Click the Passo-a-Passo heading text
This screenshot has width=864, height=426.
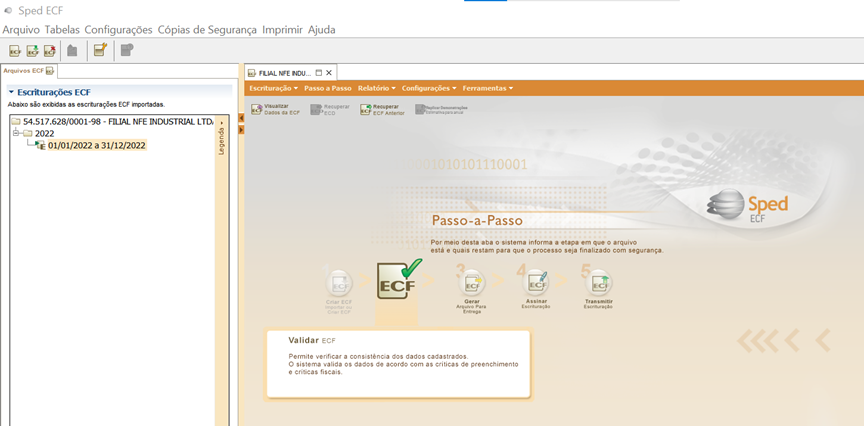pos(477,221)
